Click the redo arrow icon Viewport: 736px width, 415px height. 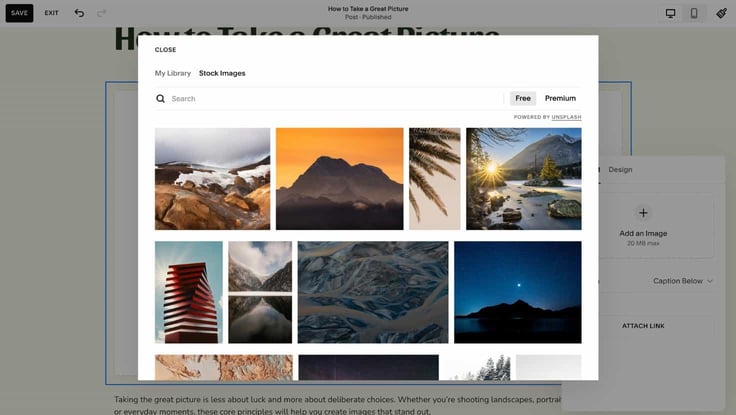click(x=101, y=13)
